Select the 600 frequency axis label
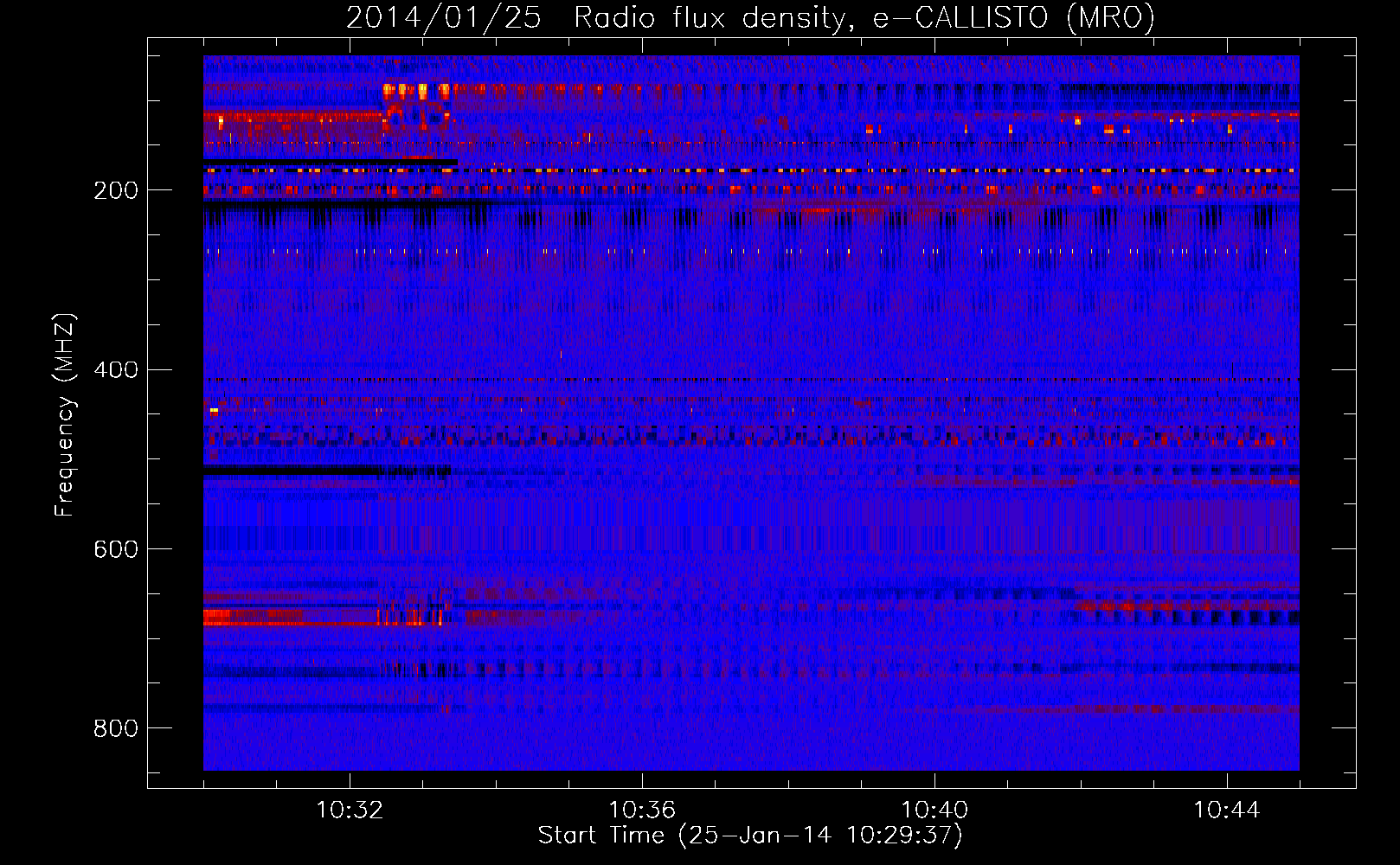The image size is (1400, 865). pos(116,549)
